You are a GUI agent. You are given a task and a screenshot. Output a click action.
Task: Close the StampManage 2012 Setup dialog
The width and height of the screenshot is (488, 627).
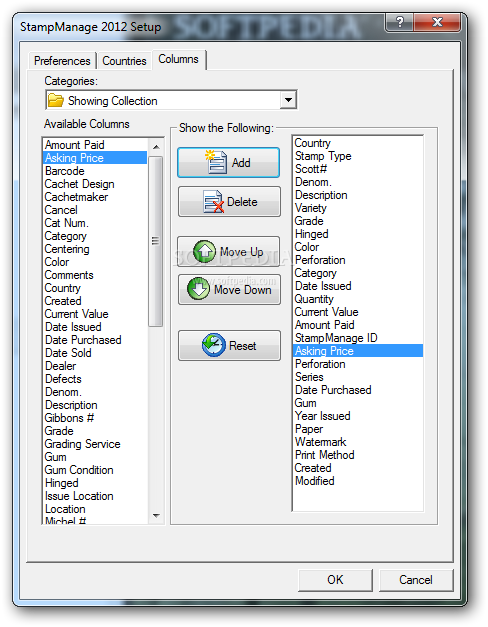[x=437, y=22]
